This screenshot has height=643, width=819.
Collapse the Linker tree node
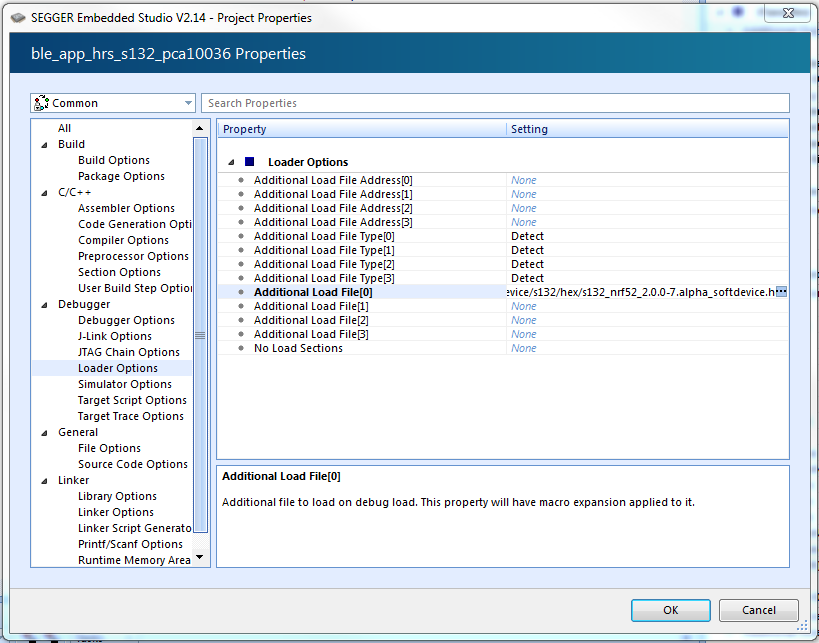click(x=44, y=481)
